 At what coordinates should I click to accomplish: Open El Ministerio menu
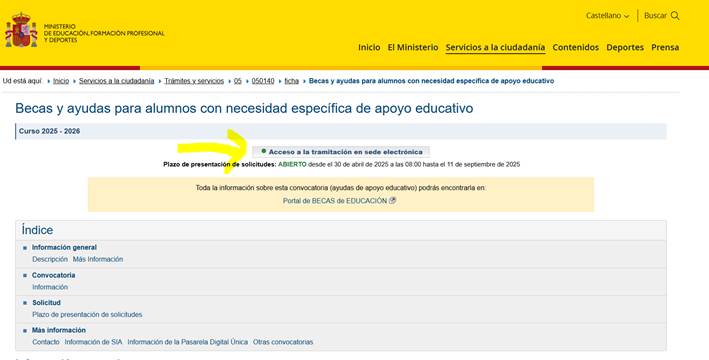(x=413, y=47)
